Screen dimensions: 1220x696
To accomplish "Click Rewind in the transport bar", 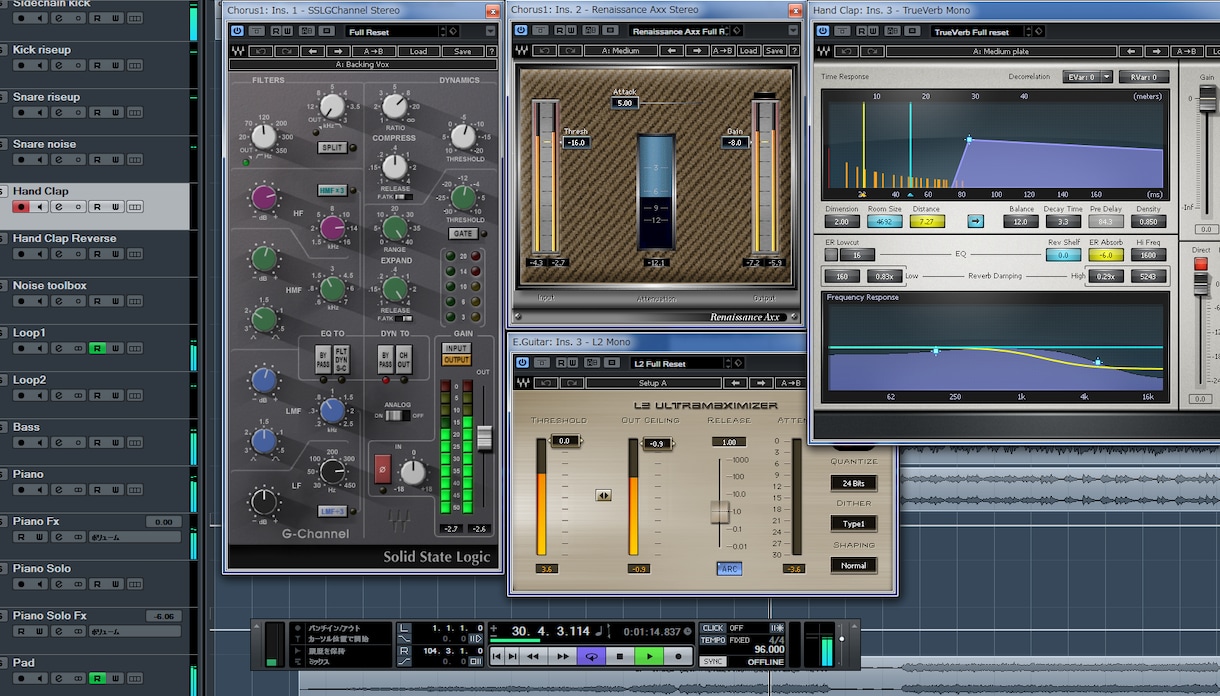I will pos(535,656).
